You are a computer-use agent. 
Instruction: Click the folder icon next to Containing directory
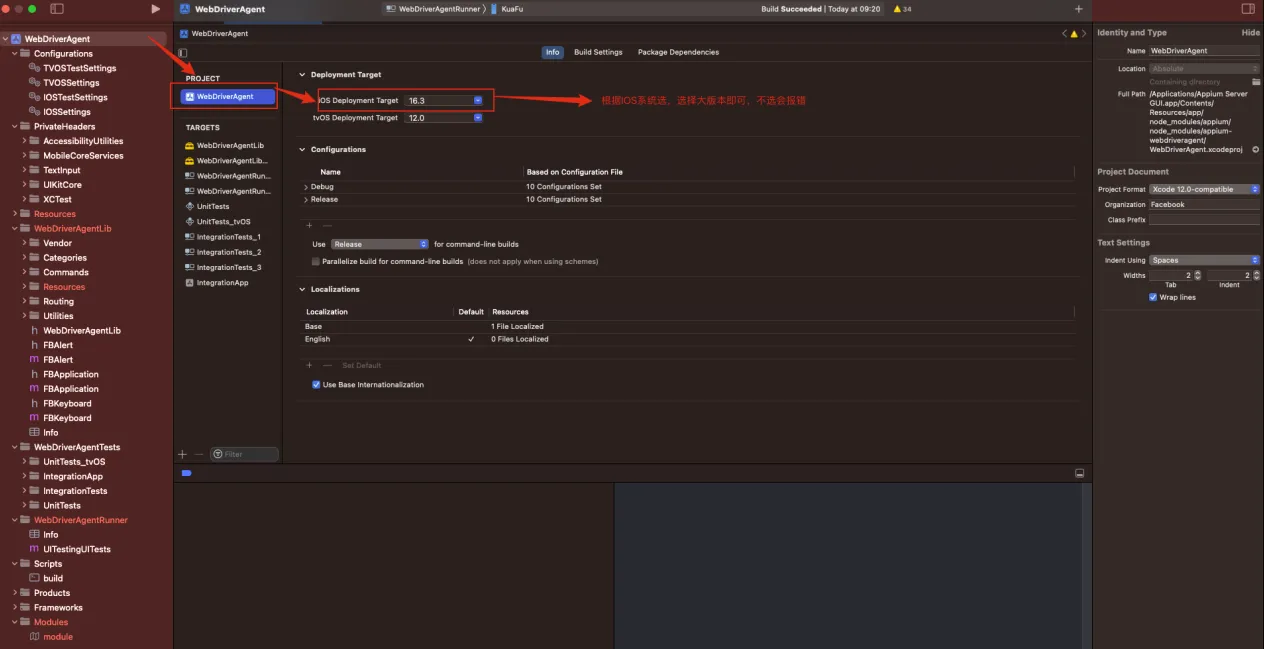[x=1255, y=82]
